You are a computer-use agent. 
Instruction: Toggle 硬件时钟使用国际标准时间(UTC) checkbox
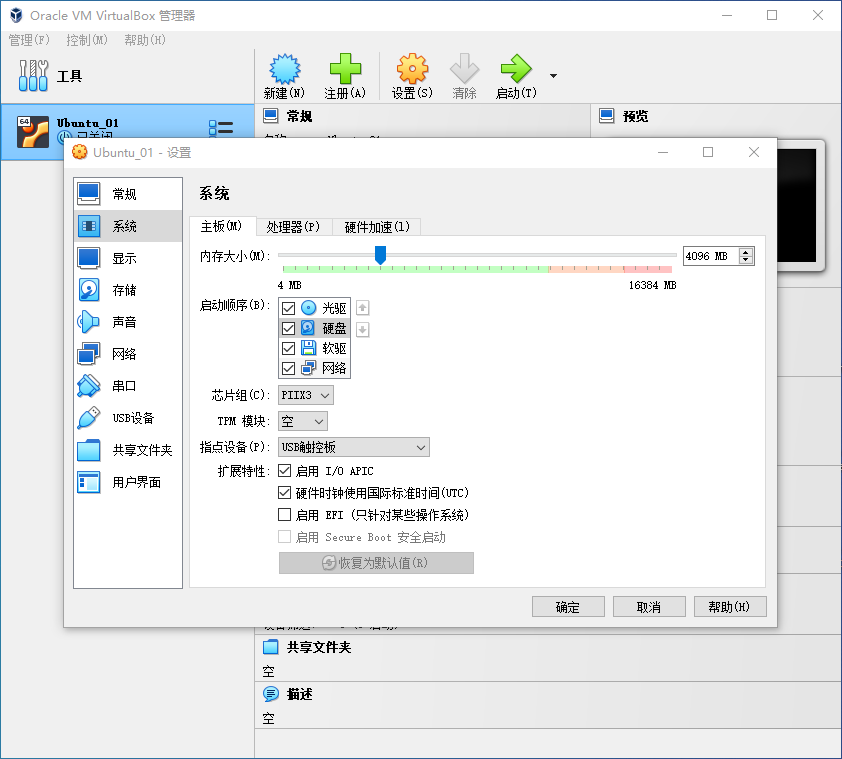pyautogui.click(x=285, y=493)
